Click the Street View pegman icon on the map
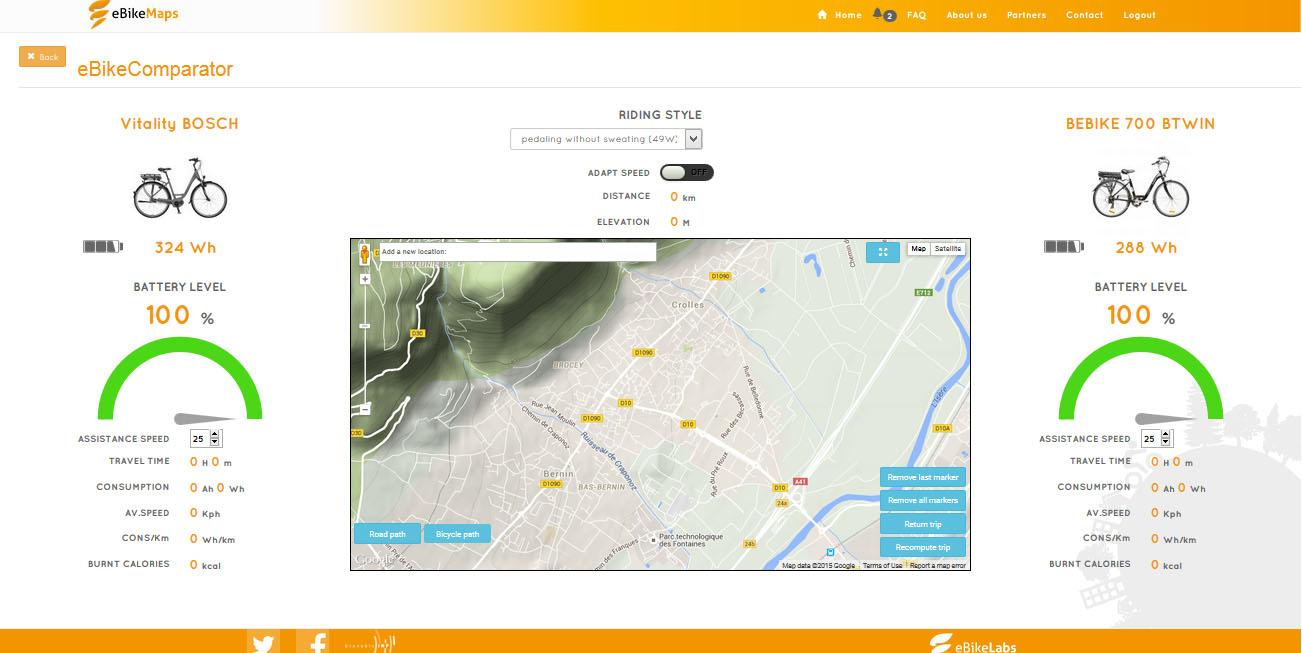The image size is (1302, 653). click(x=364, y=254)
